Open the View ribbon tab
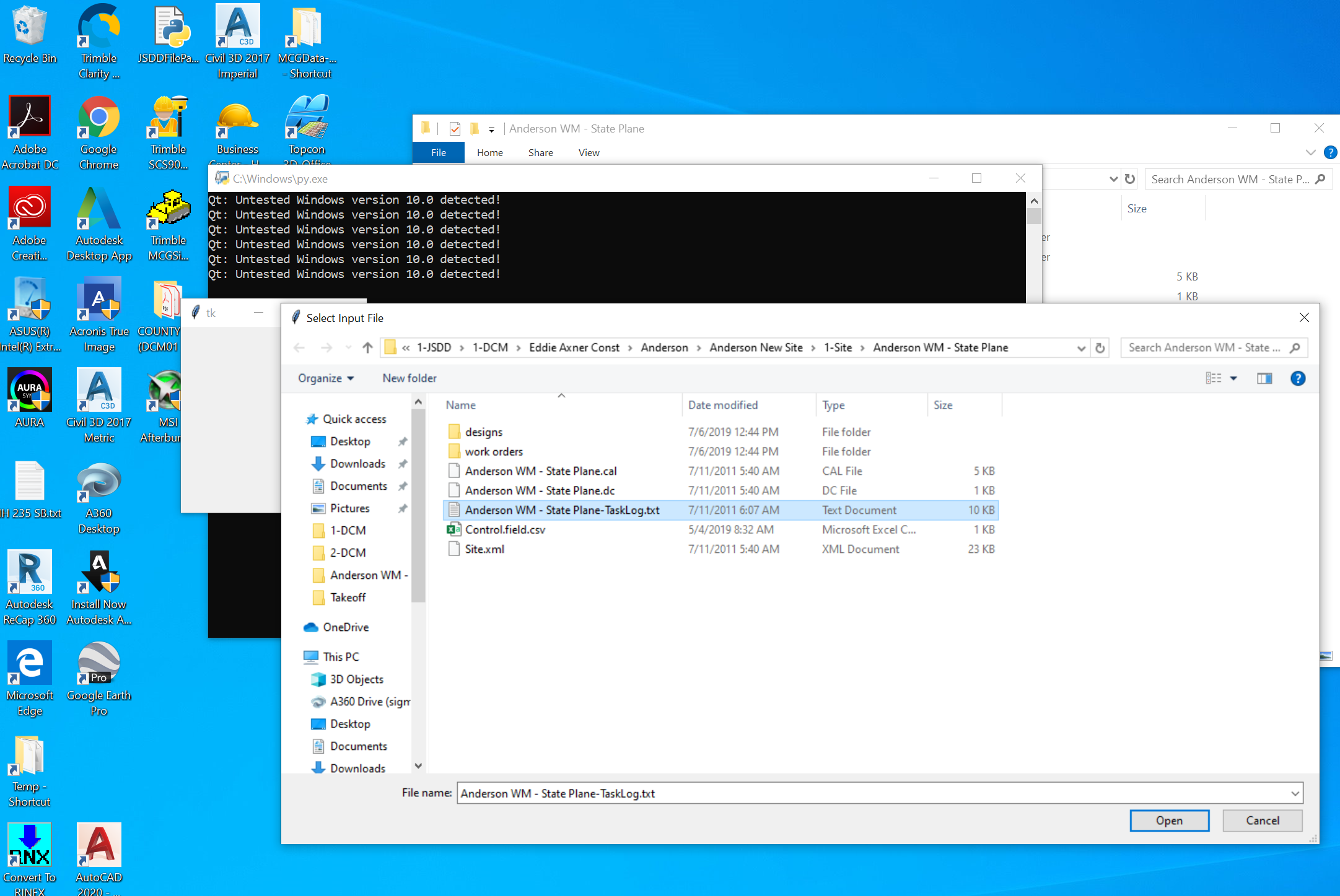Screen dimensions: 1340x896 pos(589,152)
